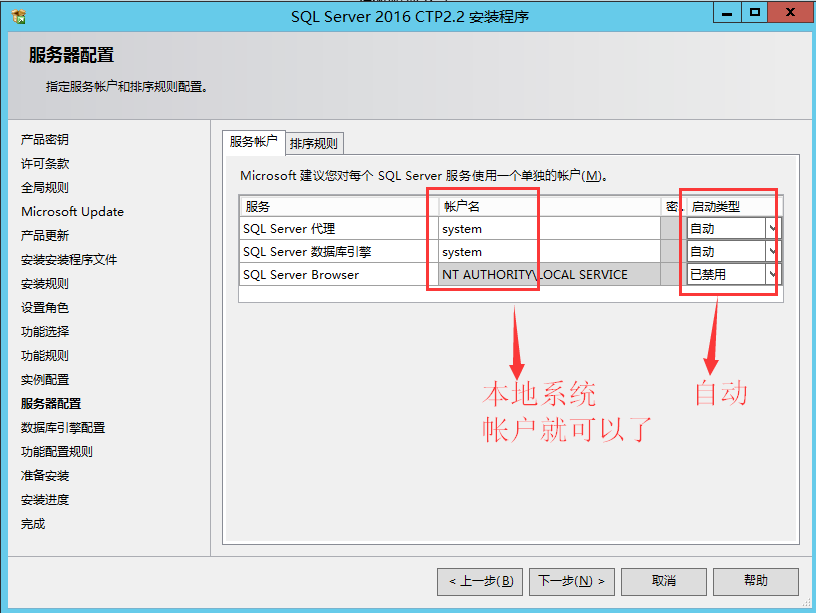
Task: Select the 功能配置规则 step in sidebar
Action: [x=57, y=451]
